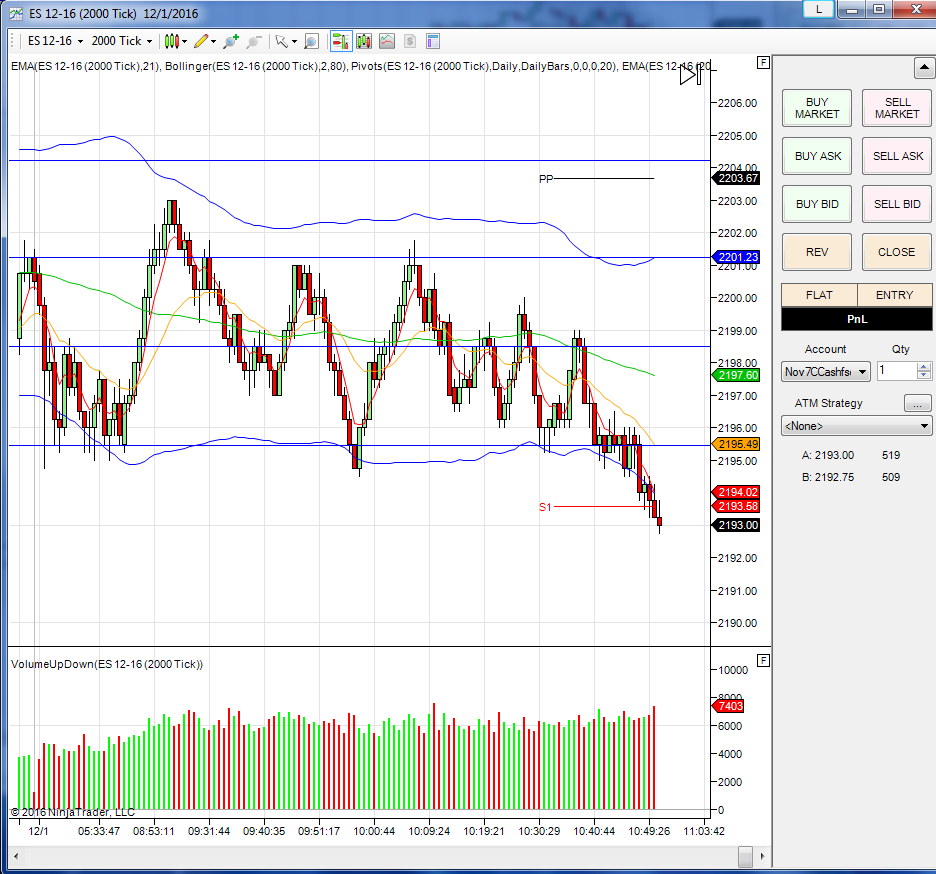Screen dimensions: 936x874
Task: Click the zoom frame magnifier icon
Action: pos(311,41)
